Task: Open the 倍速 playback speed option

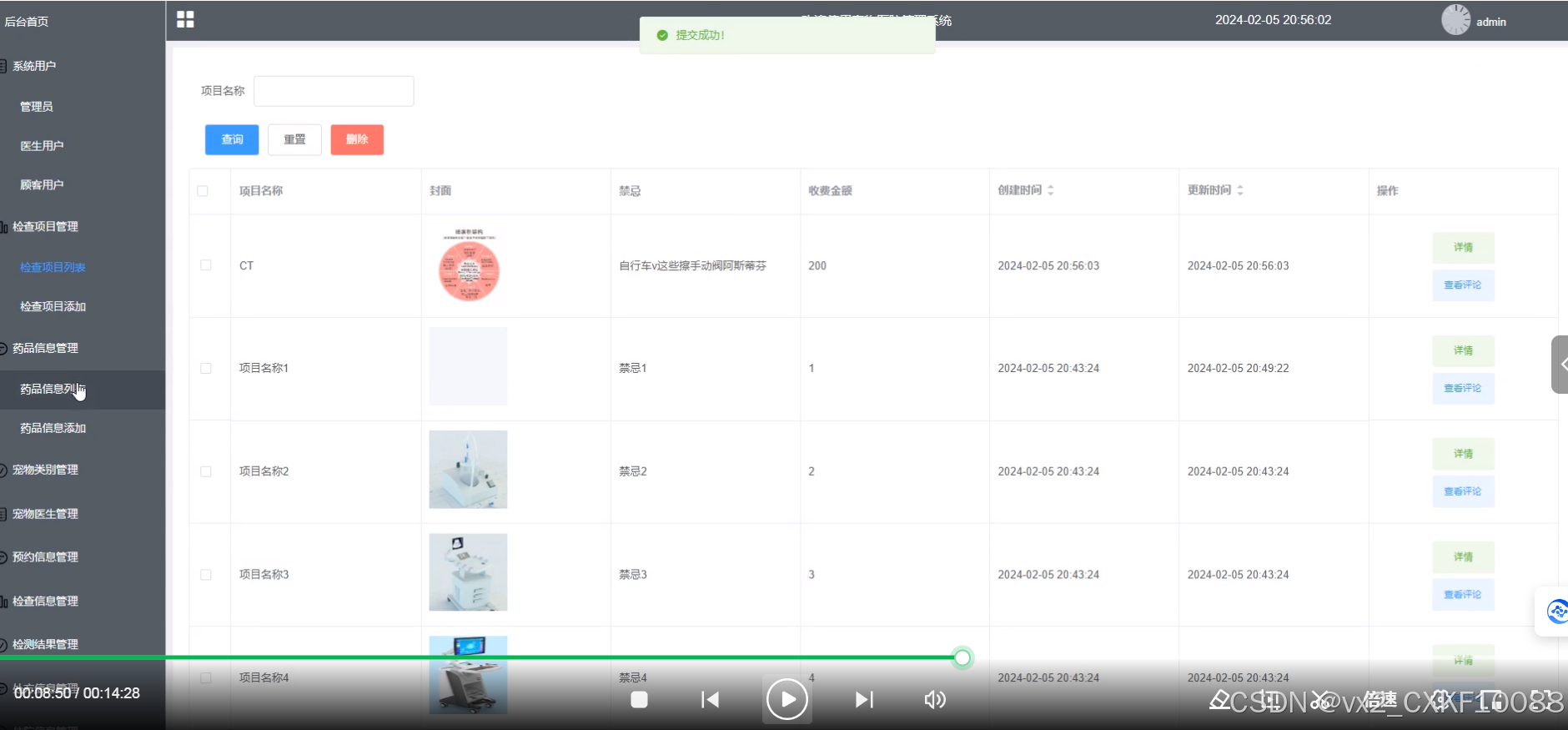Action: click(1381, 700)
